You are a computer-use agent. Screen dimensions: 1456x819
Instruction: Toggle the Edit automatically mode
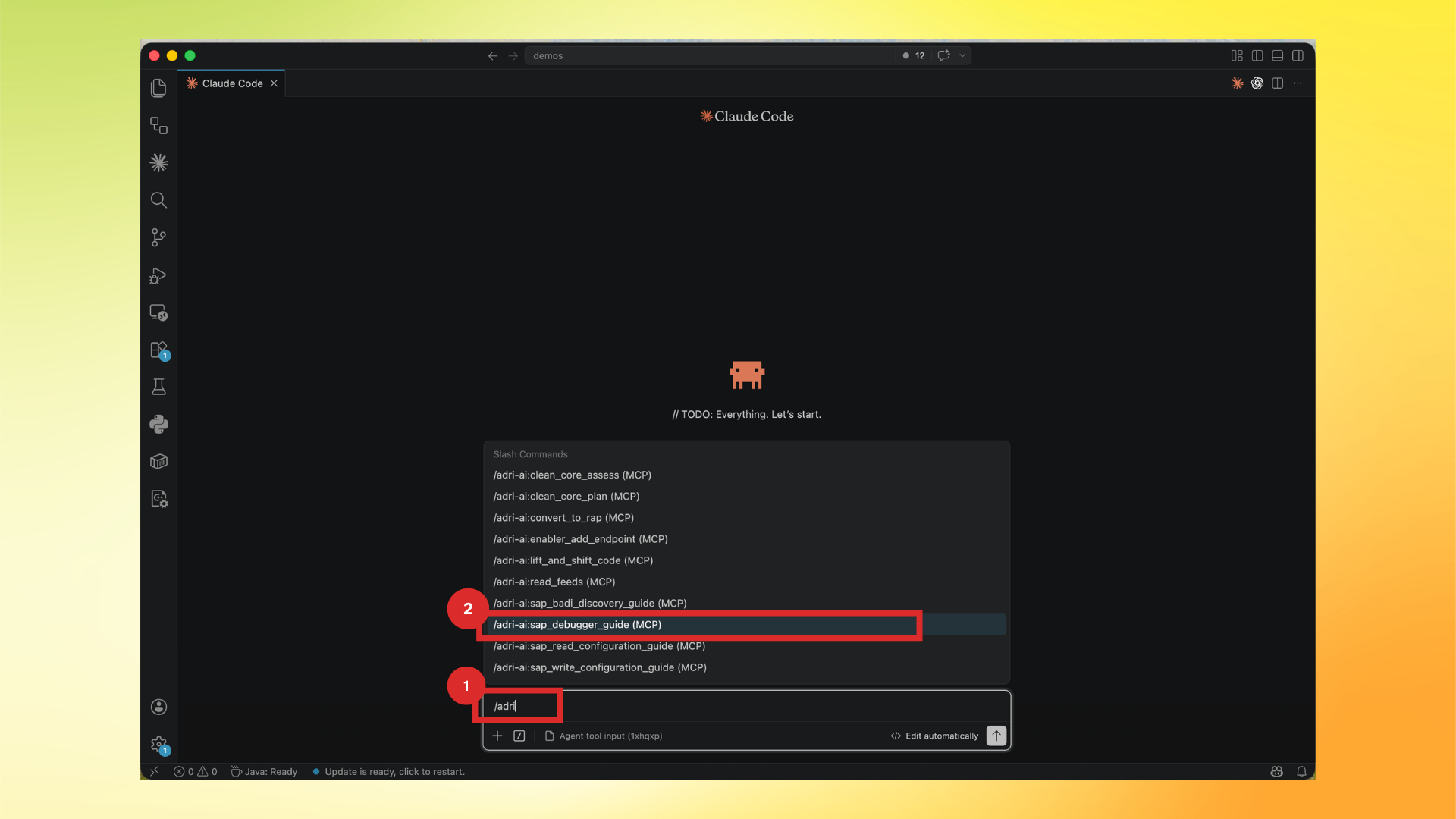934,736
